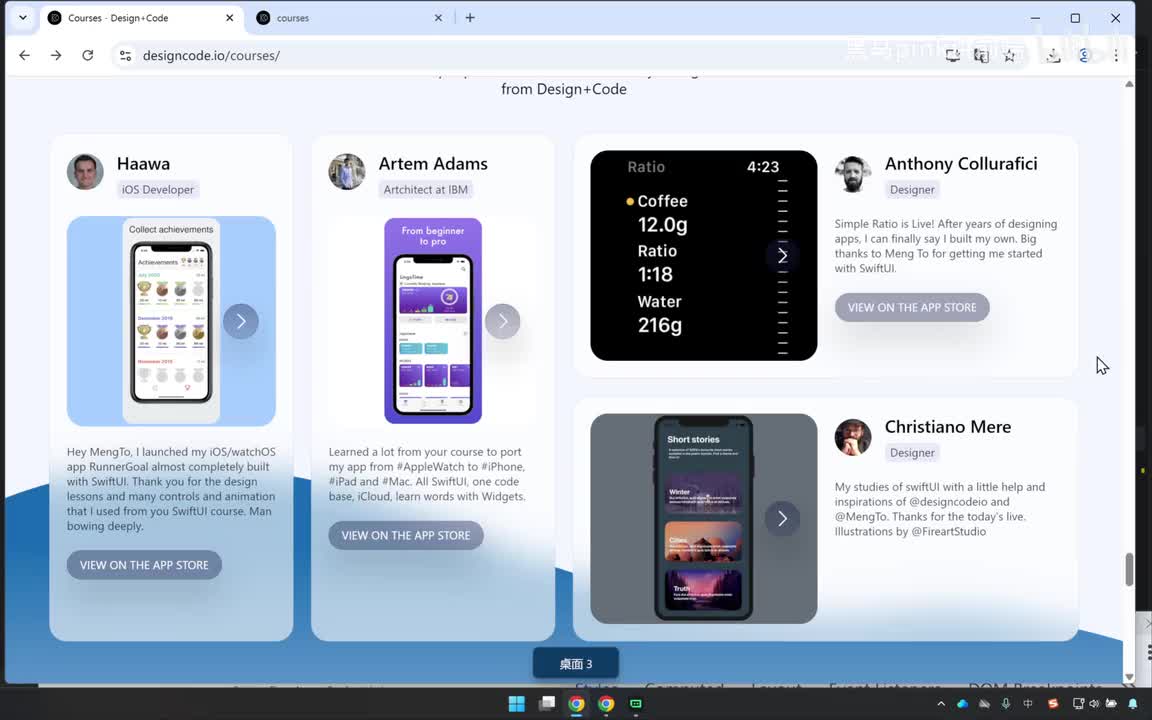Click the microphone icon in the system tray
Image resolution: width=1152 pixels, height=720 pixels.
1006,704
